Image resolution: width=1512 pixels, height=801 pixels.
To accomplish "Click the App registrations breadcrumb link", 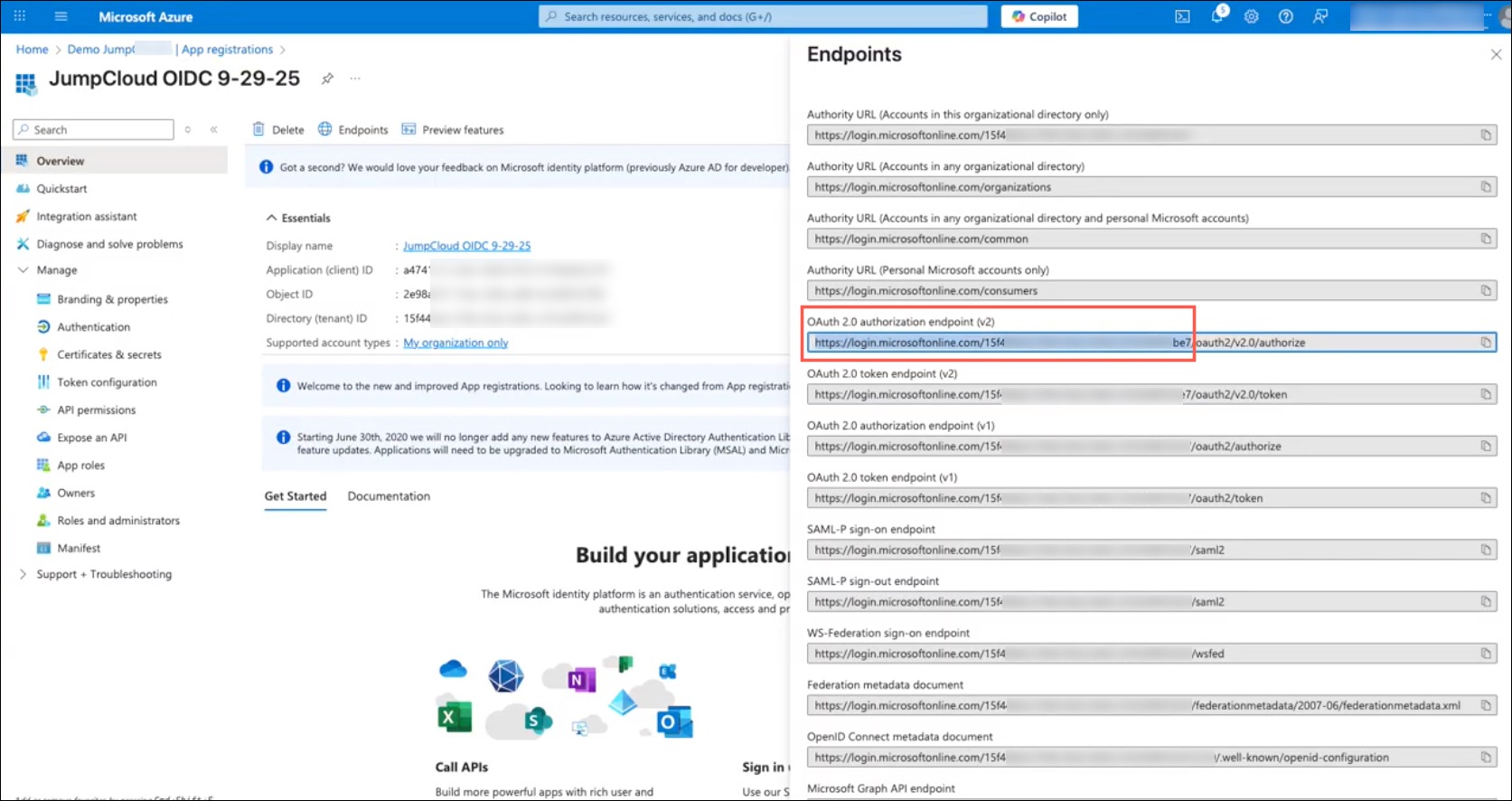I will point(227,50).
